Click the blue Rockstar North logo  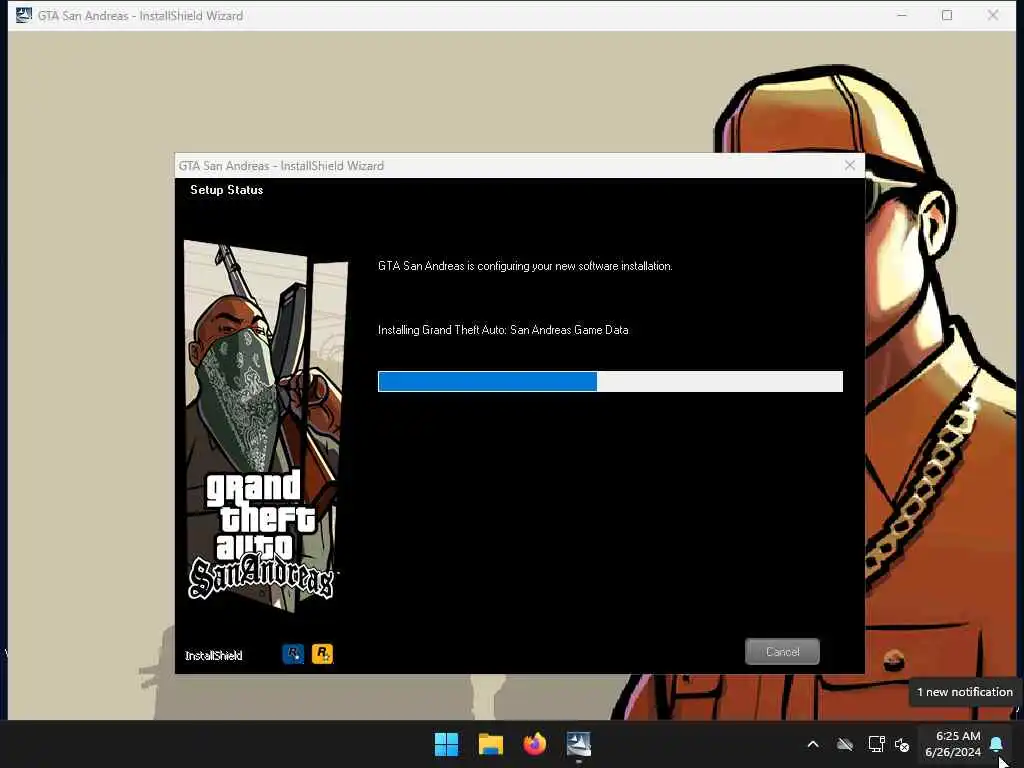293,653
